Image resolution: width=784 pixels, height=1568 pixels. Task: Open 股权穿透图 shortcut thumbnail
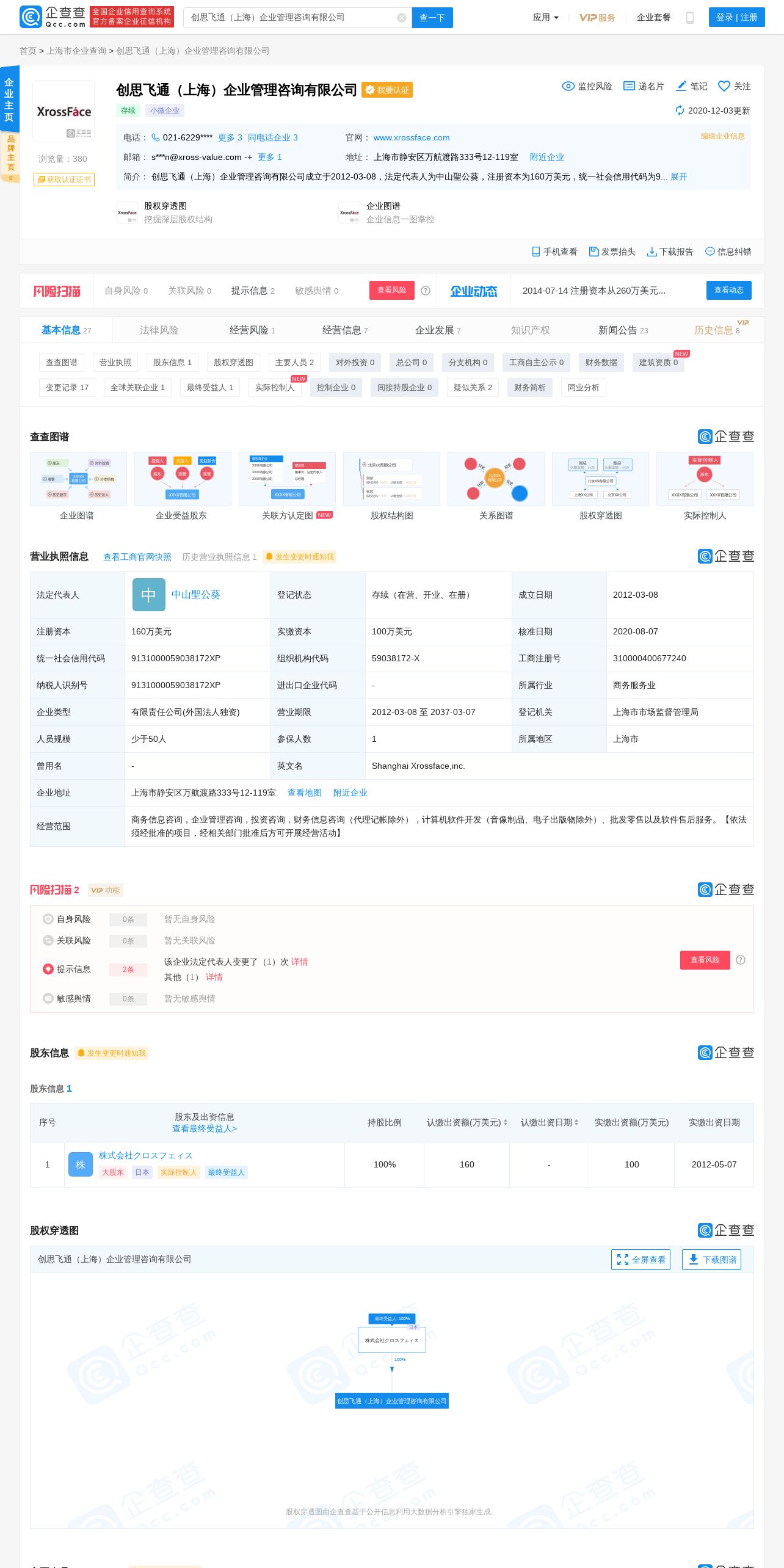click(127, 212)
